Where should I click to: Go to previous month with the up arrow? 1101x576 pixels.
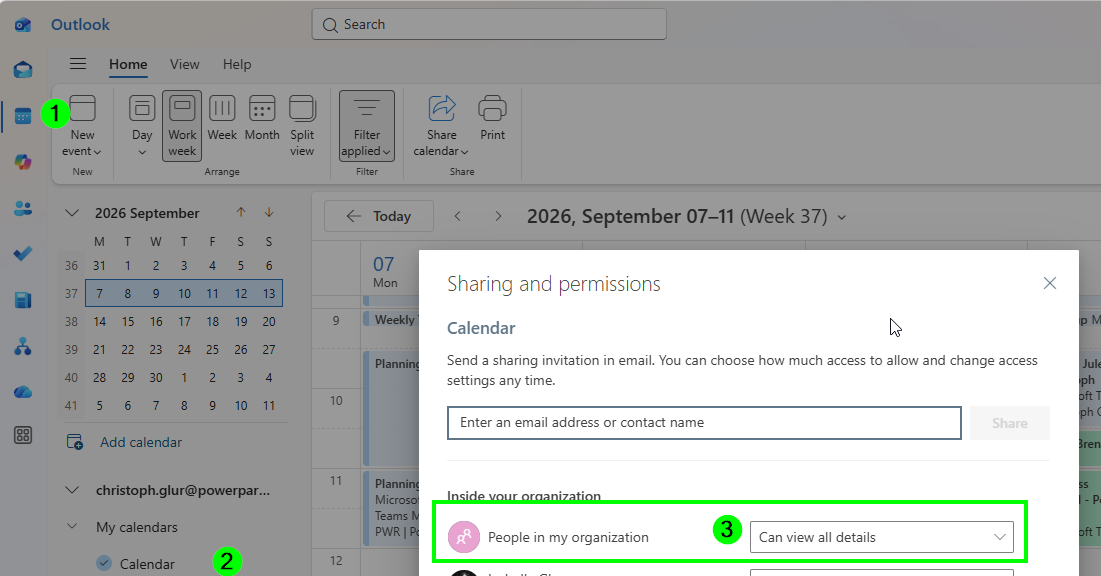click(241, 212)
